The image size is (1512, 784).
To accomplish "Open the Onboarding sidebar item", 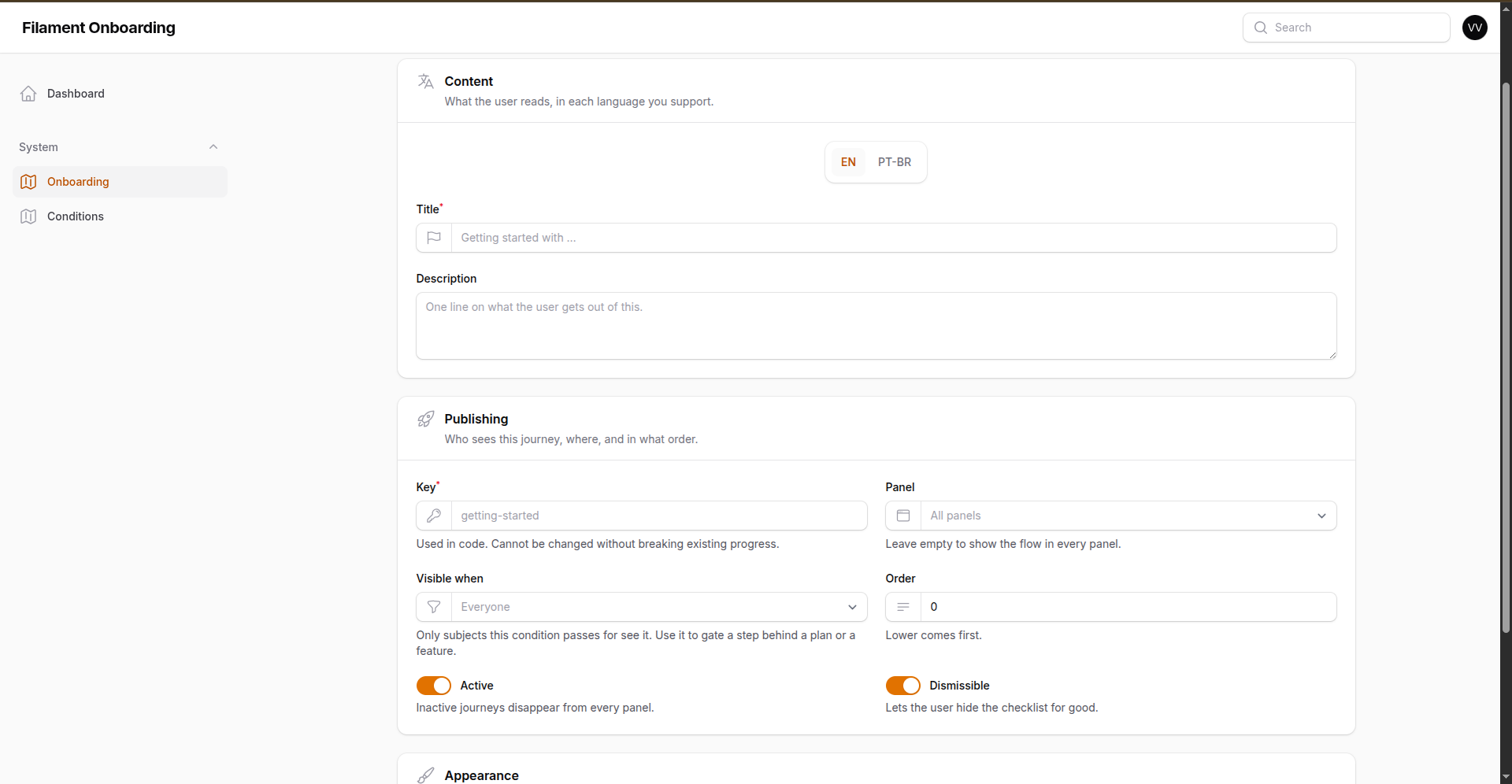I will pos(120,182).
